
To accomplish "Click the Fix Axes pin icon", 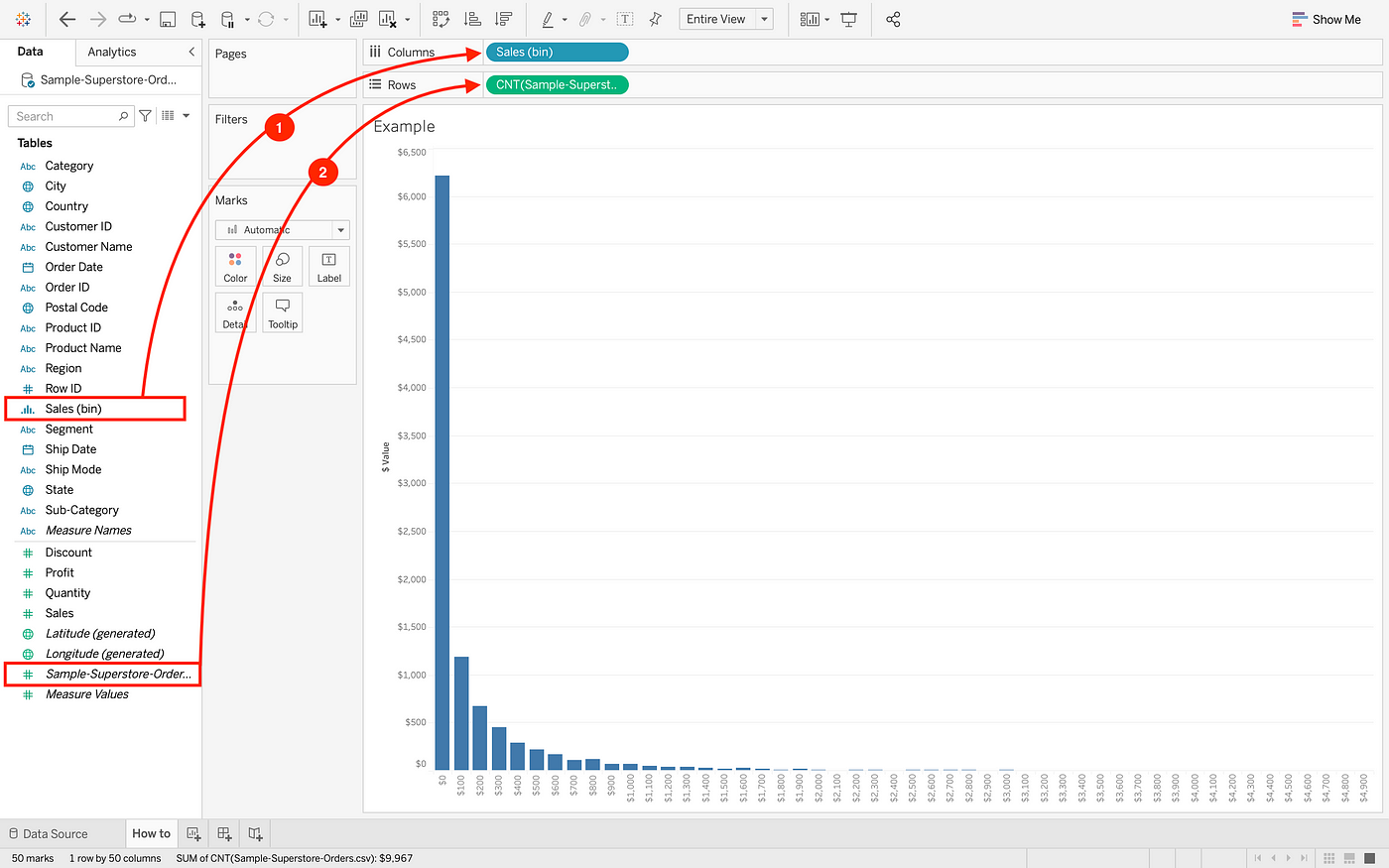I will point(655,19).
